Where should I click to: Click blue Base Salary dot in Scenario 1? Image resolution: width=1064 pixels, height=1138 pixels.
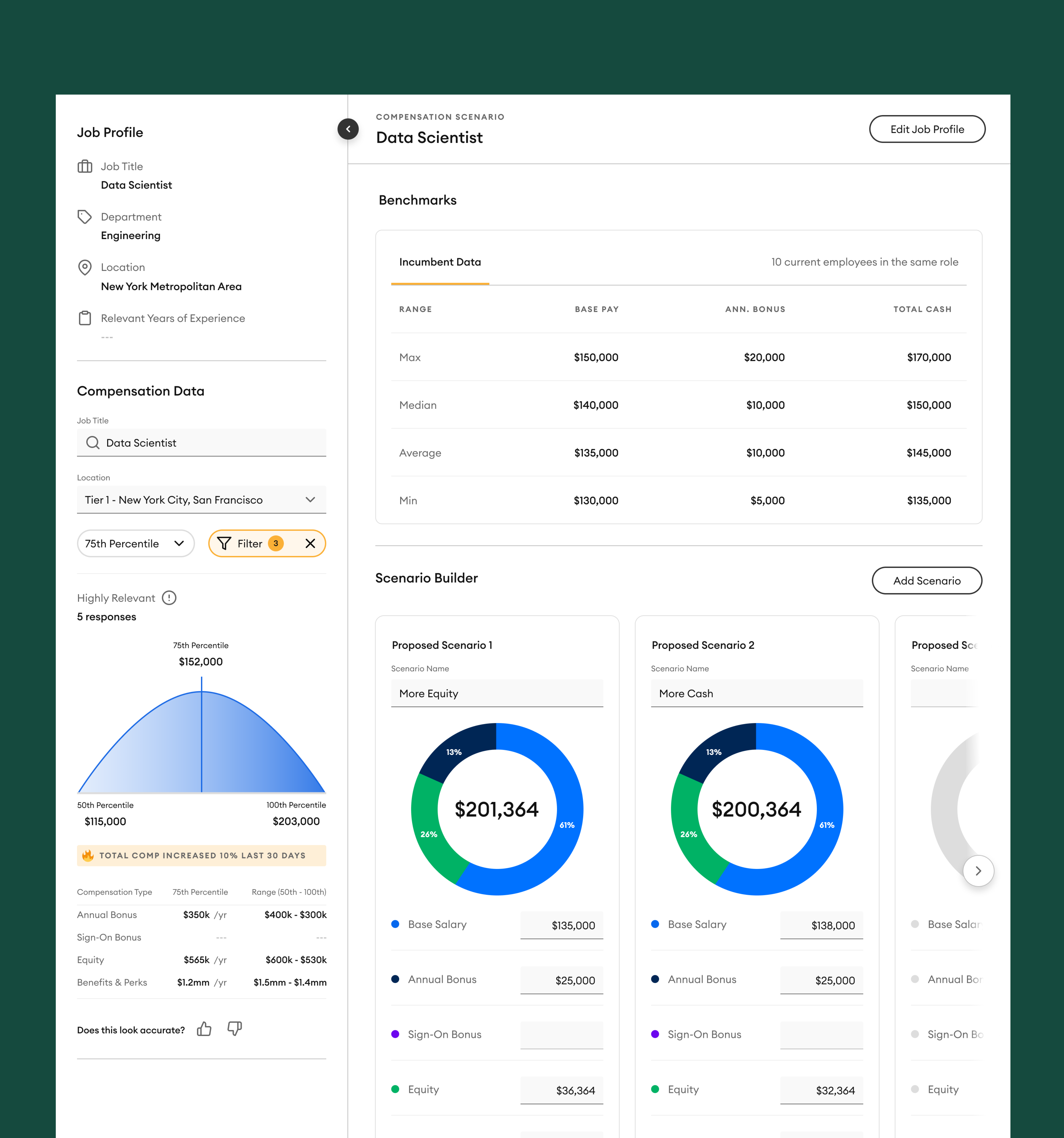[395, 924]
